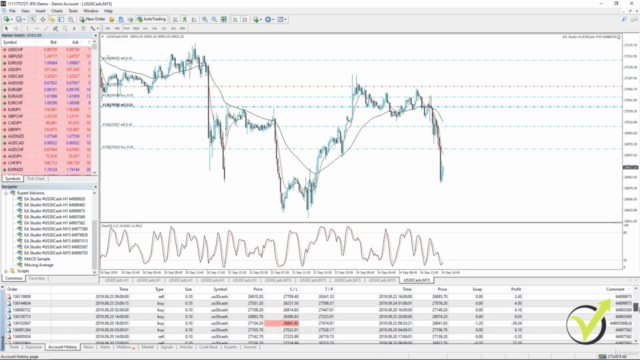This screenshot has width=640, height=360.
Task: Click the Zoom In magnifier icon
Action: click(205, 19)
